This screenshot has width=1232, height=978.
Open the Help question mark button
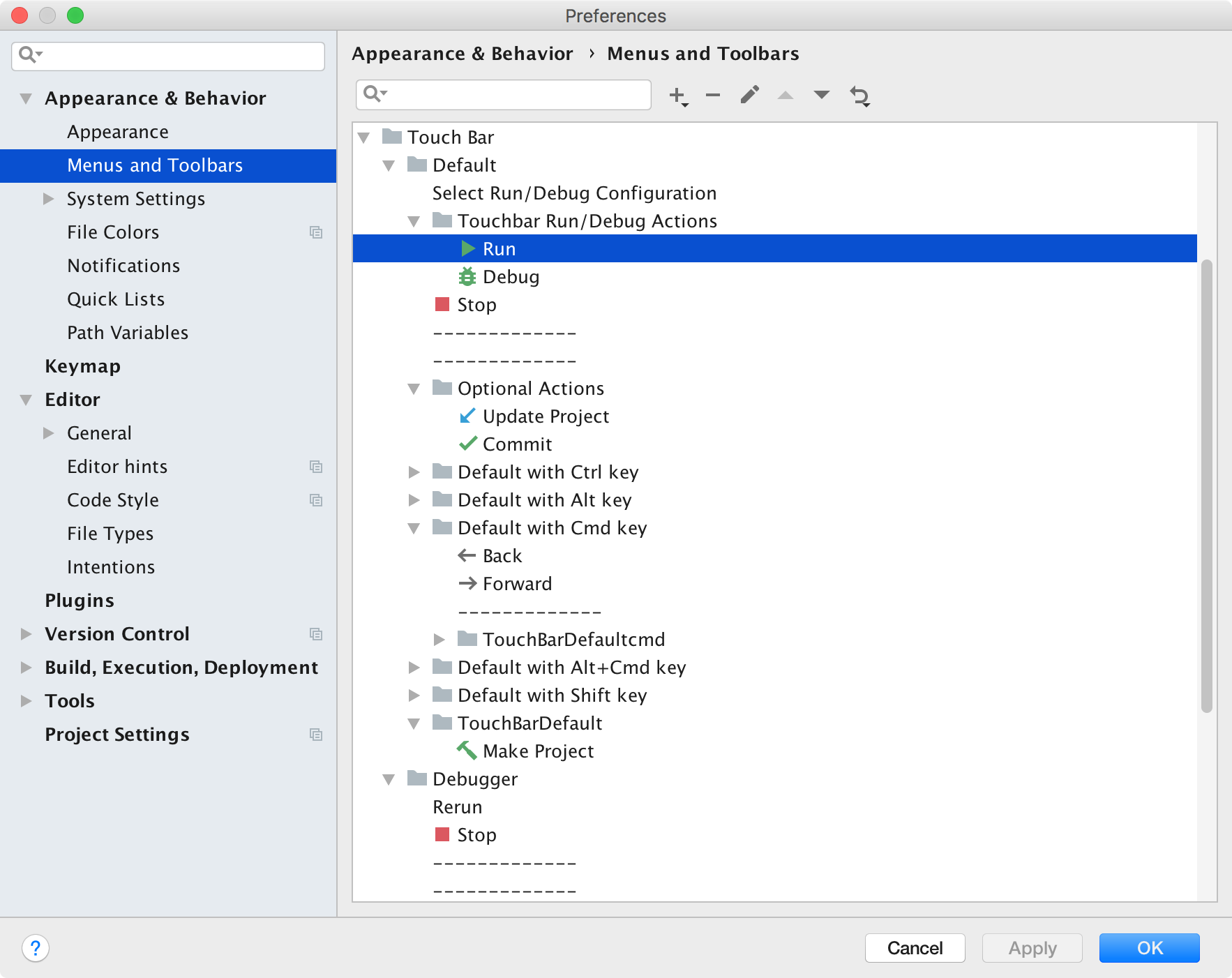point(36,948)
